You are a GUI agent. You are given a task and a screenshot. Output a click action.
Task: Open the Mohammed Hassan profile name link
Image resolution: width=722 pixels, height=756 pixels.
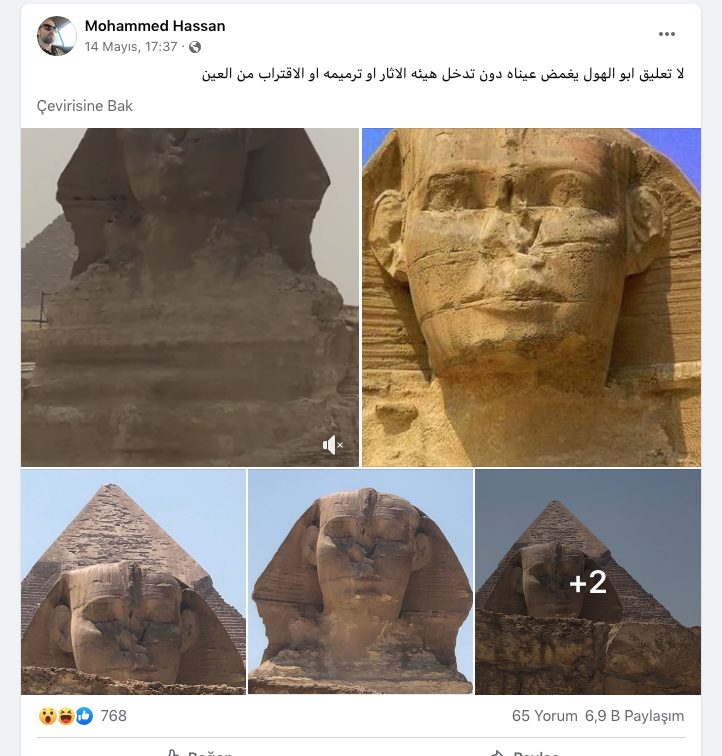coord(155,26)
